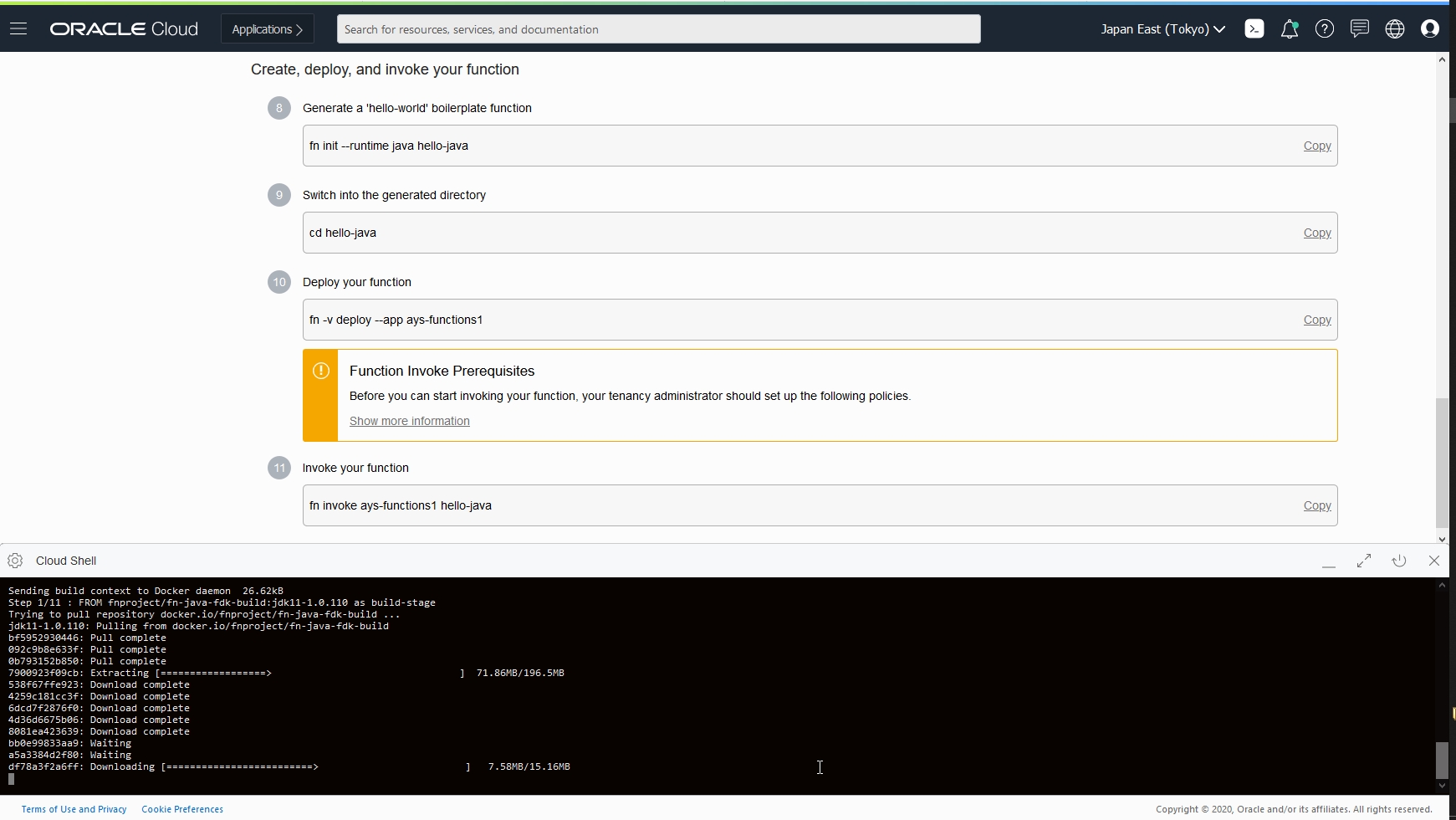Click the page scrollbar down arrow
The image size is (1456, 820).
[x=1442, y=539]
